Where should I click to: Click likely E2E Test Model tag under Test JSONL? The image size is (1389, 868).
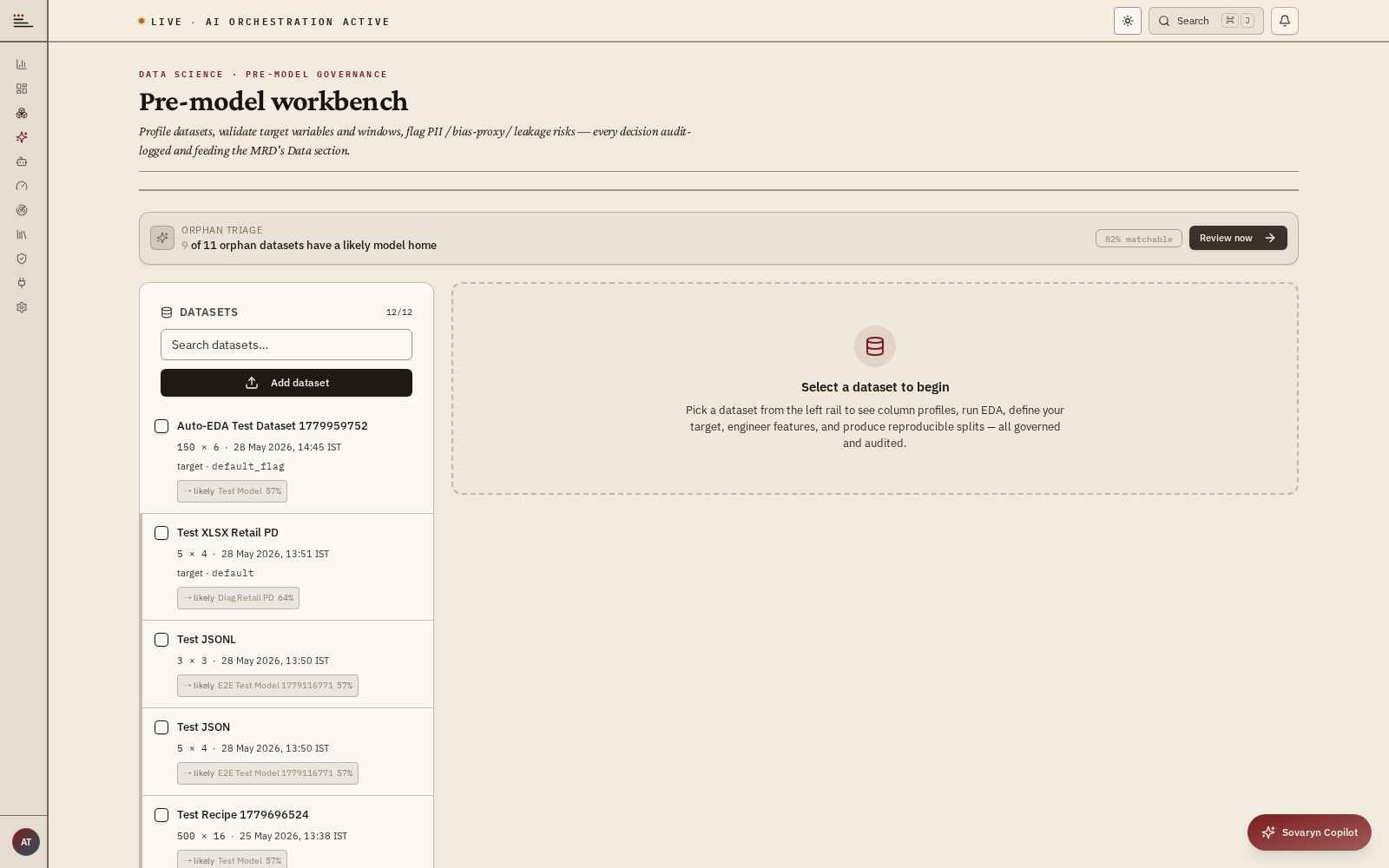coord(267,686)
